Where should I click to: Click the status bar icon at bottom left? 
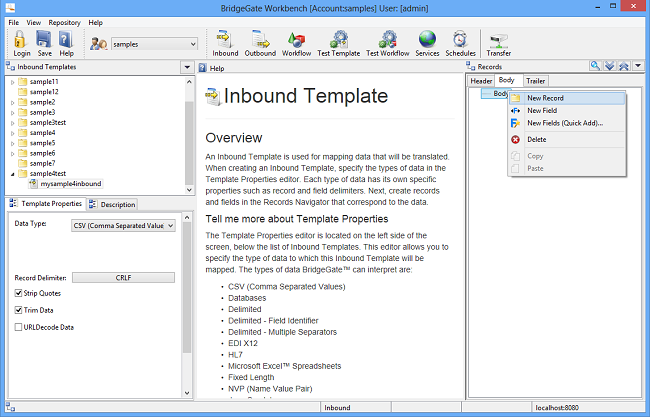point(10,407)
